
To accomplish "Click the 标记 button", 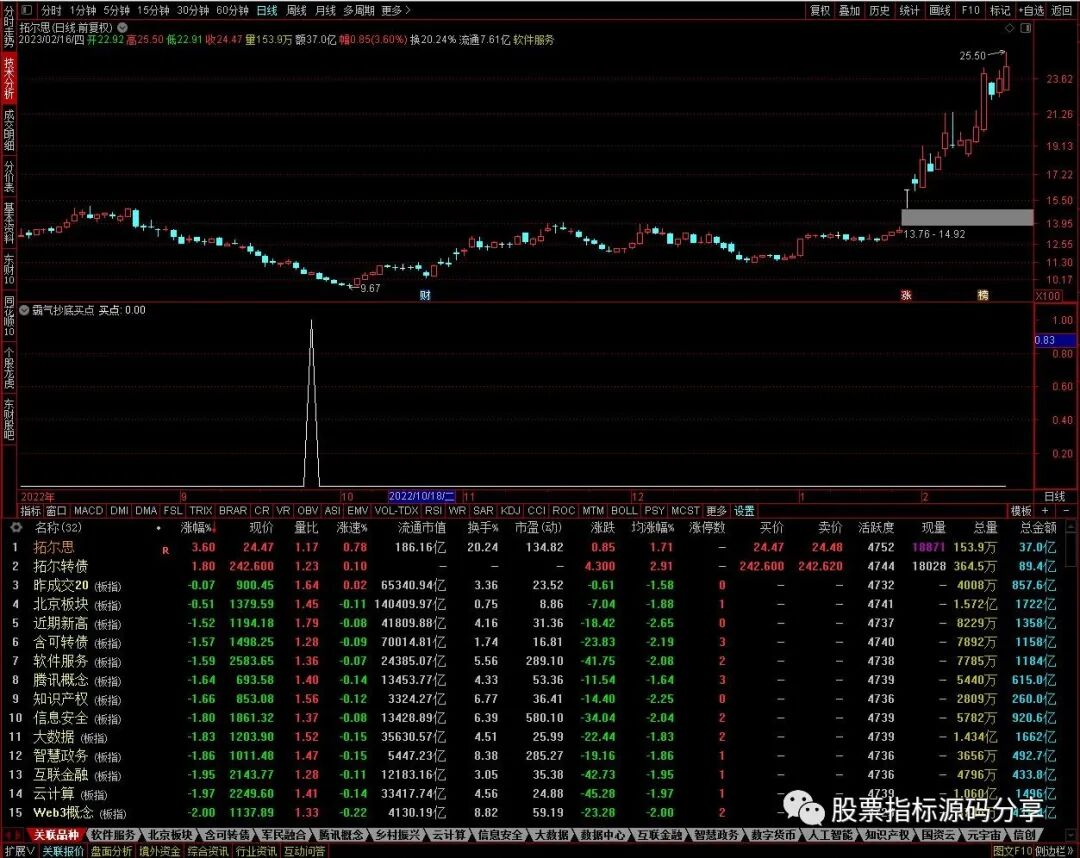I will [x=1000, y=10].
